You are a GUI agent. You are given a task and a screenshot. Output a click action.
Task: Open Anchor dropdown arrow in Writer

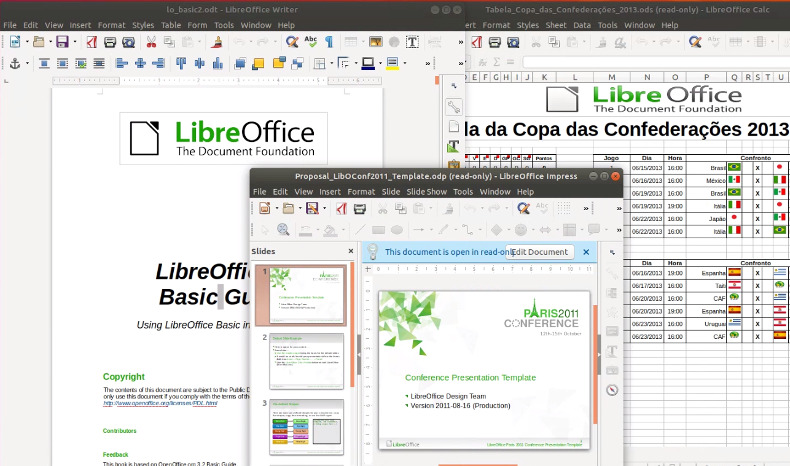[27, 63]
